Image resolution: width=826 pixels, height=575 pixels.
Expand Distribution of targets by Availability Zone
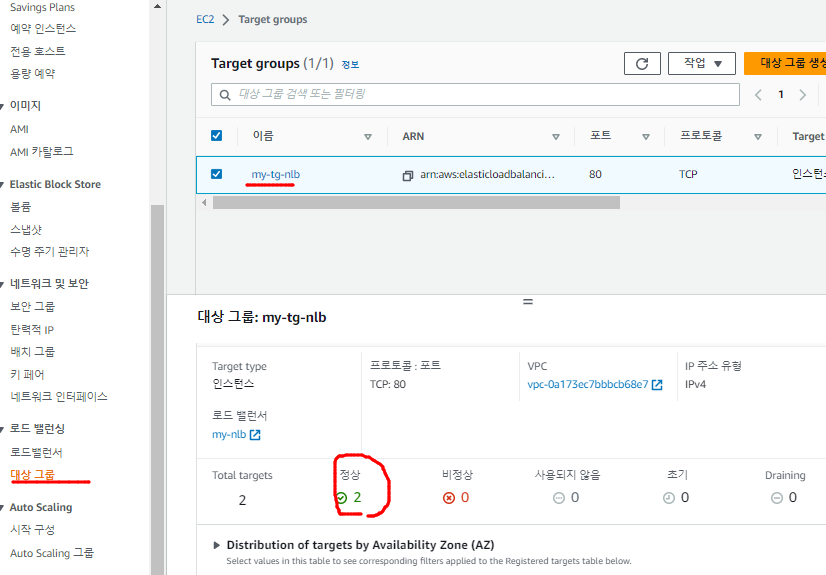(216, 546)
